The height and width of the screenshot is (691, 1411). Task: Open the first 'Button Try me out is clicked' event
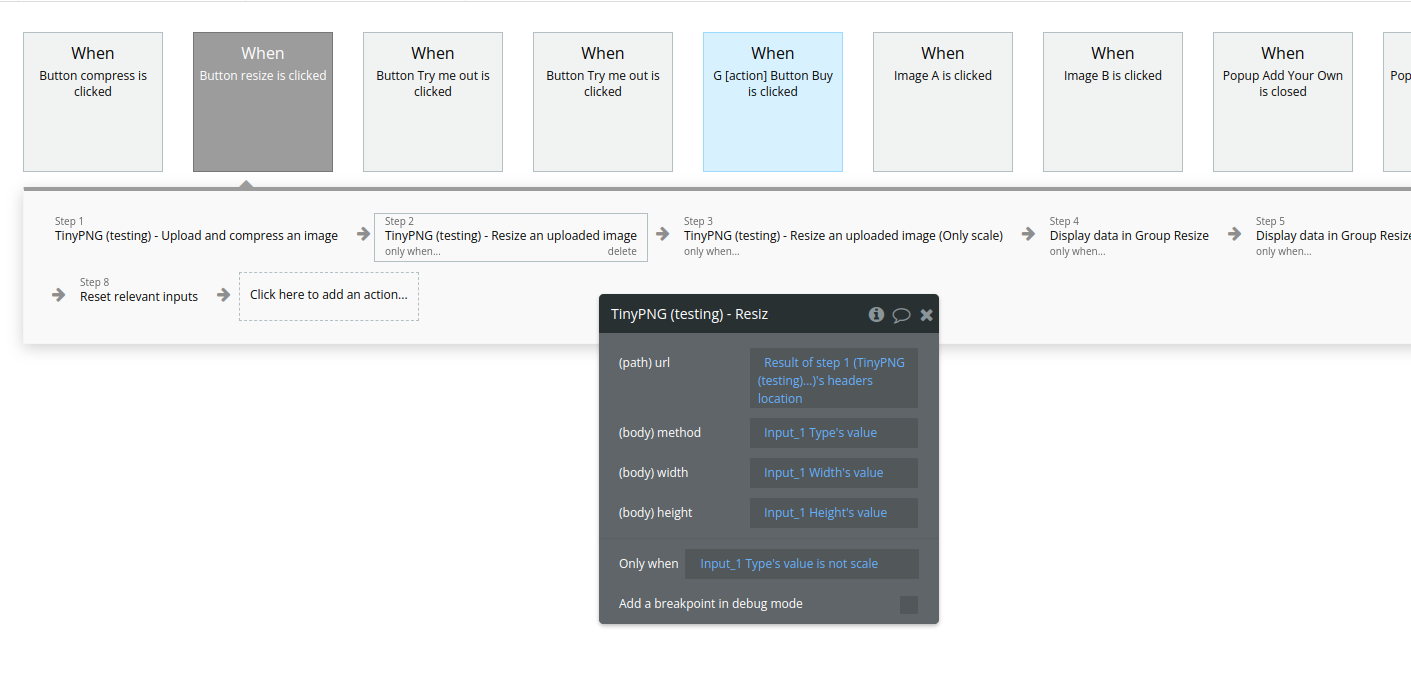tap(433, 102)
